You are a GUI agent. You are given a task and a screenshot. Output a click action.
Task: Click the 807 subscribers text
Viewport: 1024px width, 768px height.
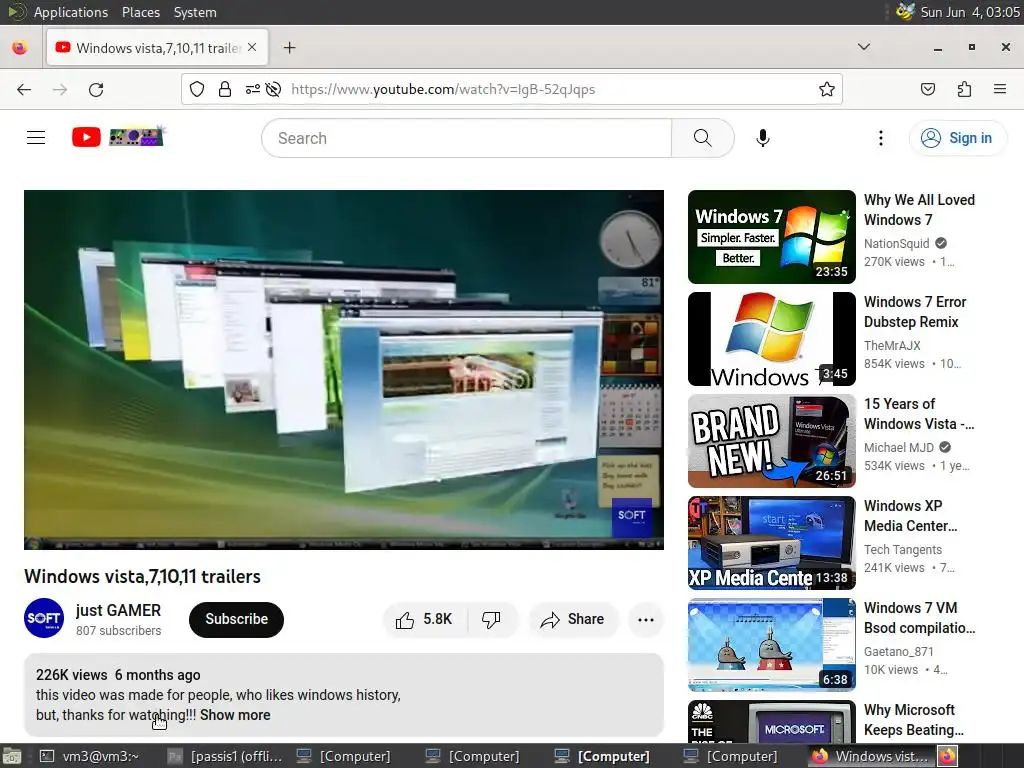[x=118, y=630]
